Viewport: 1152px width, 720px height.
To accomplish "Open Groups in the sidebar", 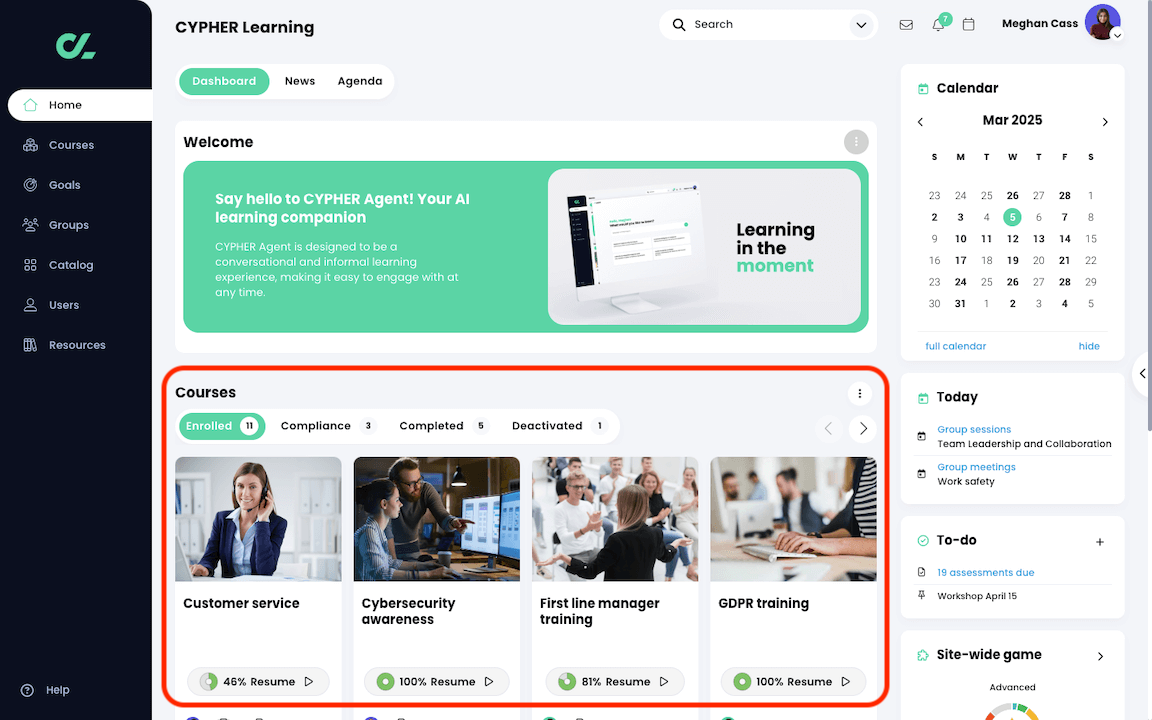I will click(68, 225).
